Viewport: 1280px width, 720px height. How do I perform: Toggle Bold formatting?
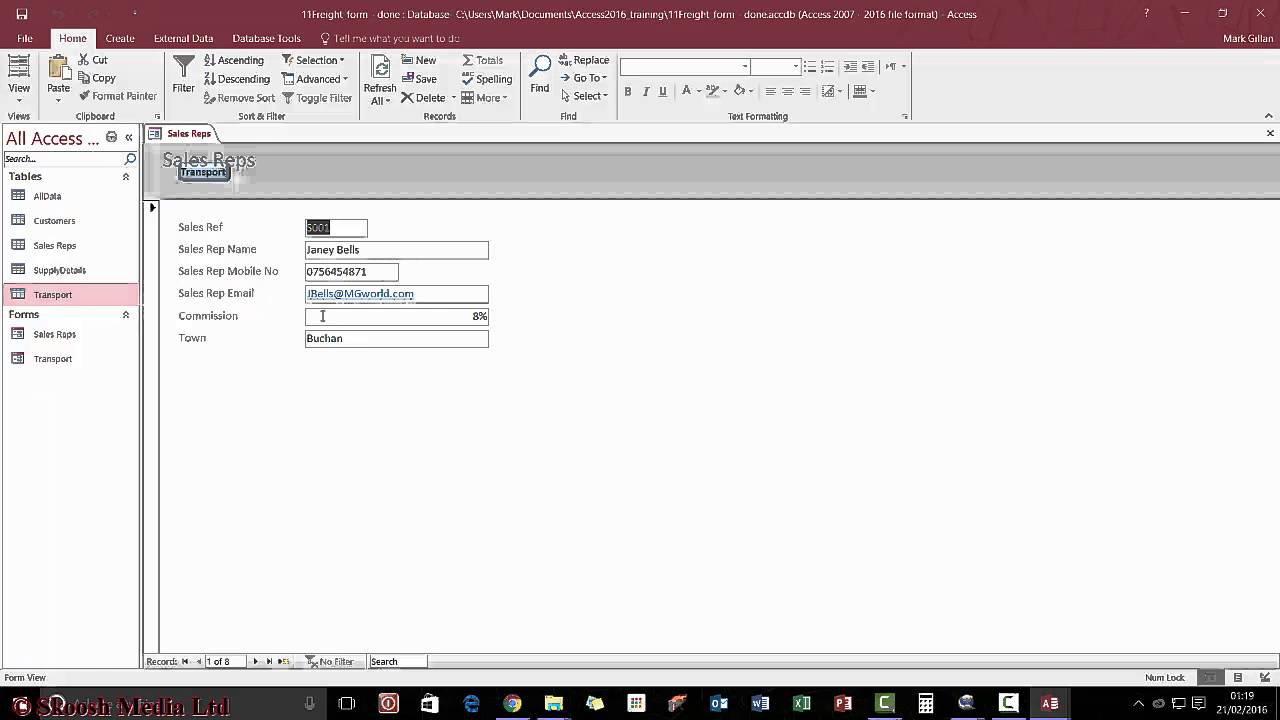coord(628,91)
